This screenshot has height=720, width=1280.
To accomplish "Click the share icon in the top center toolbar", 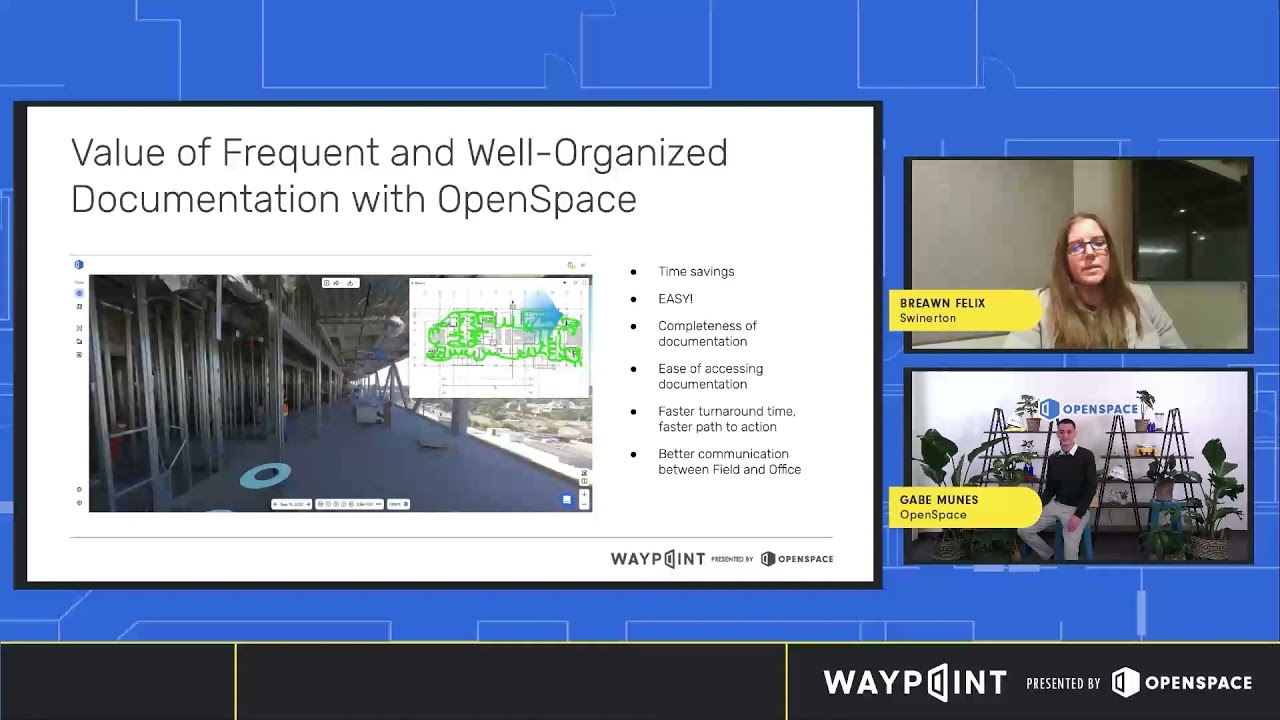I will pyautogui.click(x=336, y=283).
